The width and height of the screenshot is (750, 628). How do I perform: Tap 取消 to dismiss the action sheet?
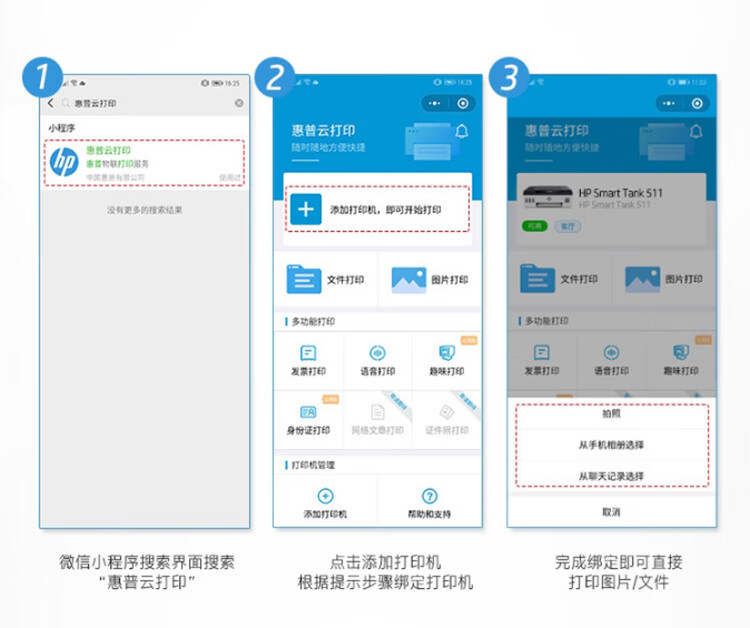click(612, 512)
